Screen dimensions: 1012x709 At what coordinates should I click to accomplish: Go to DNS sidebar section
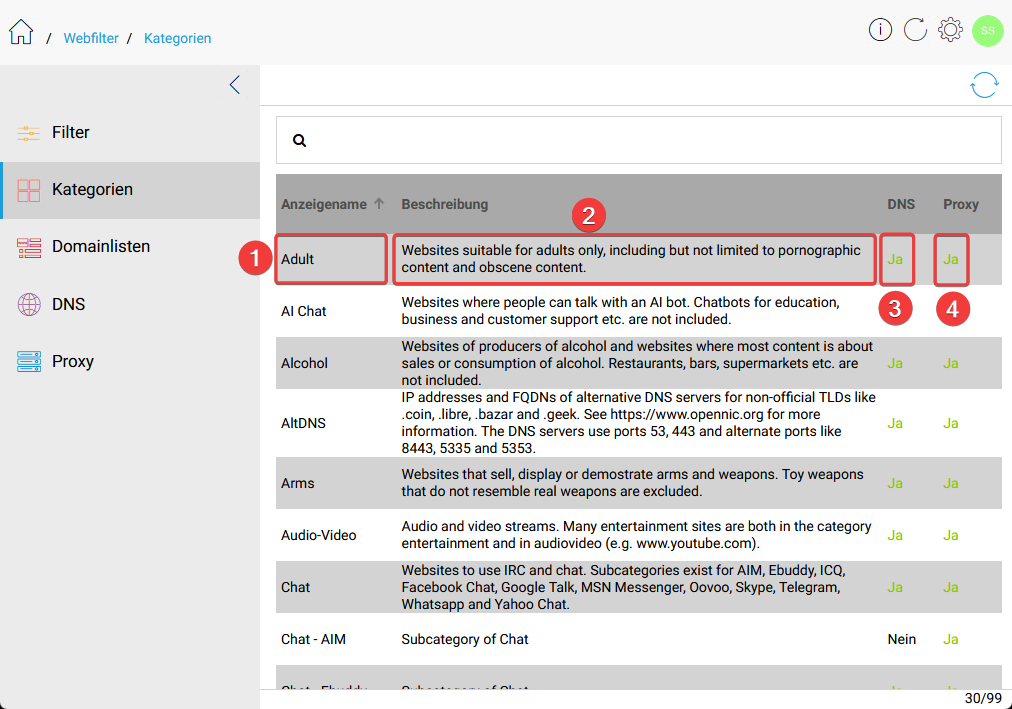click(69, 304)
